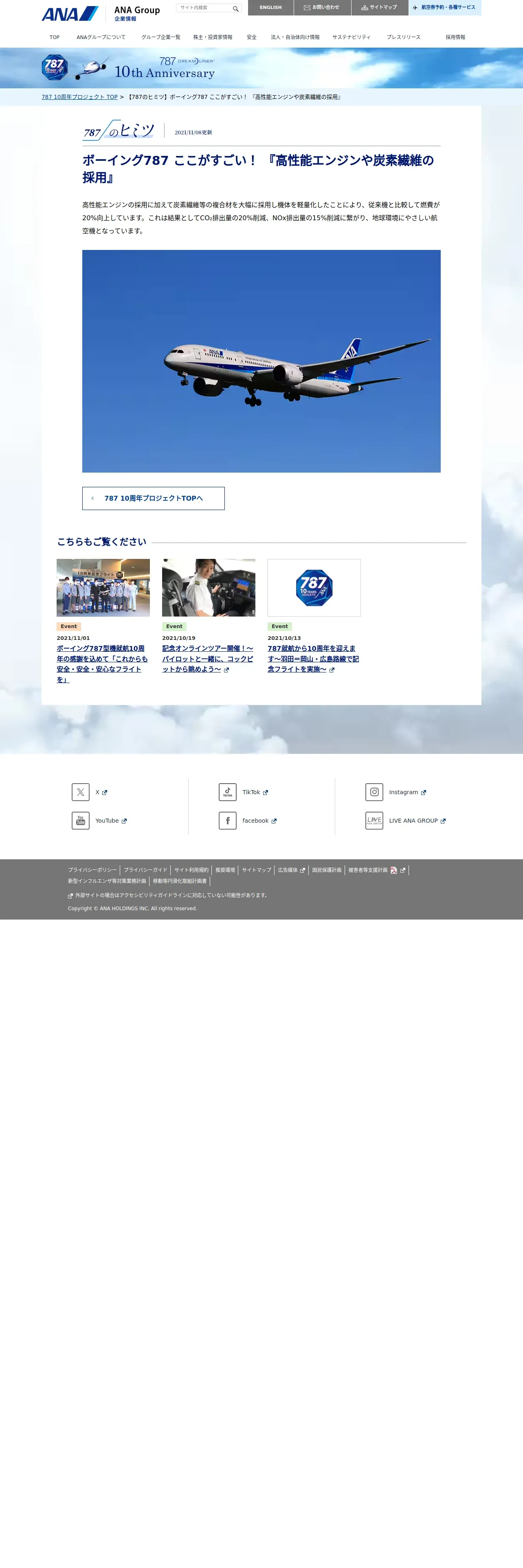Screen dimensions: 523x1568
Task: Open 安全 menu item
Action: (x=251, y=37)
